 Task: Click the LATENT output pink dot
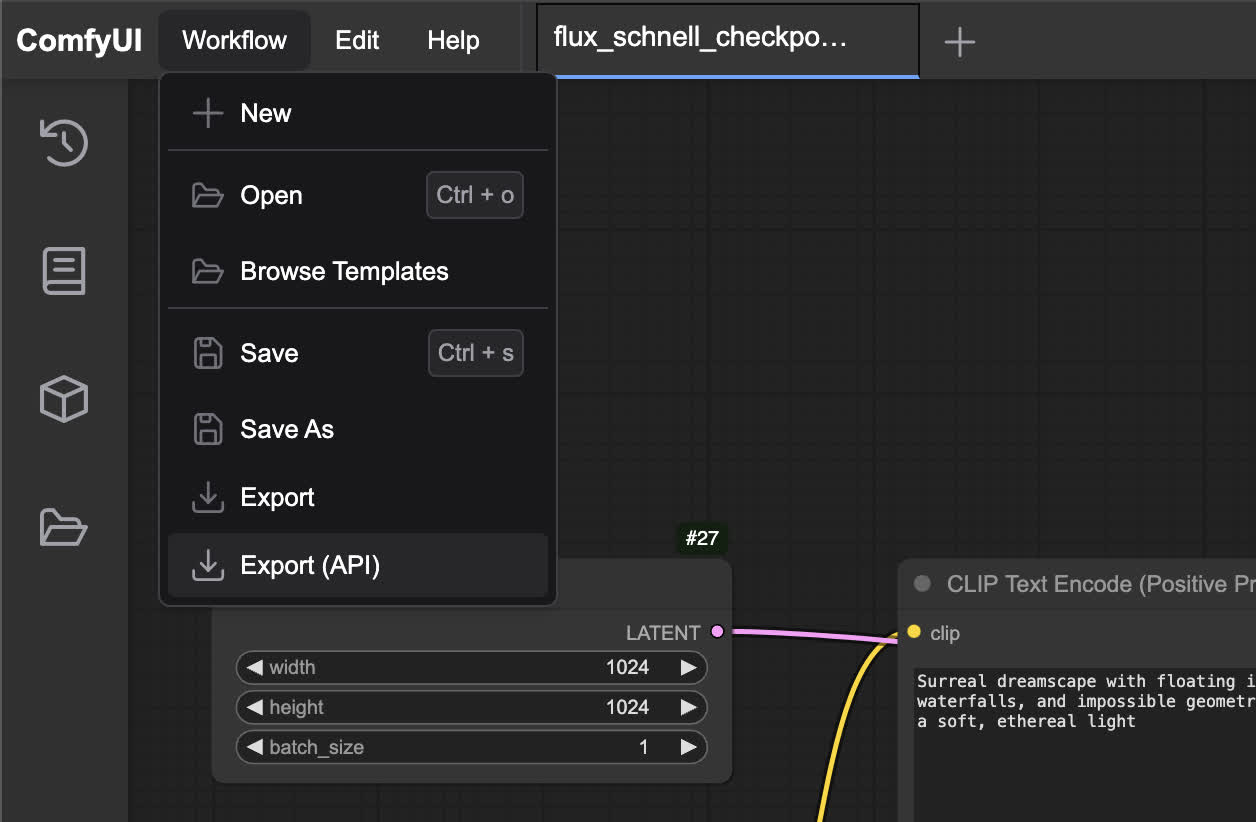click(717, 631)
